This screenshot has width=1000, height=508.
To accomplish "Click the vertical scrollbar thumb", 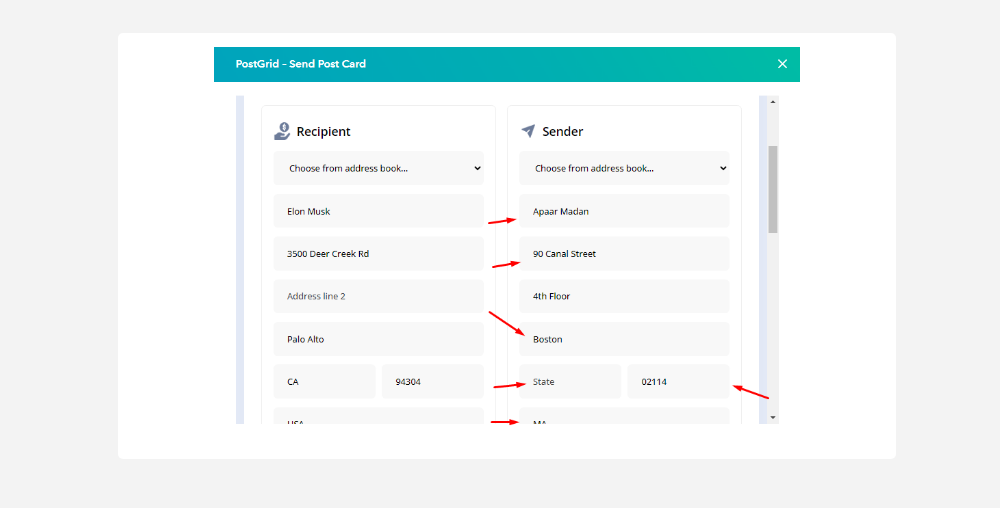I will point(773,188).
